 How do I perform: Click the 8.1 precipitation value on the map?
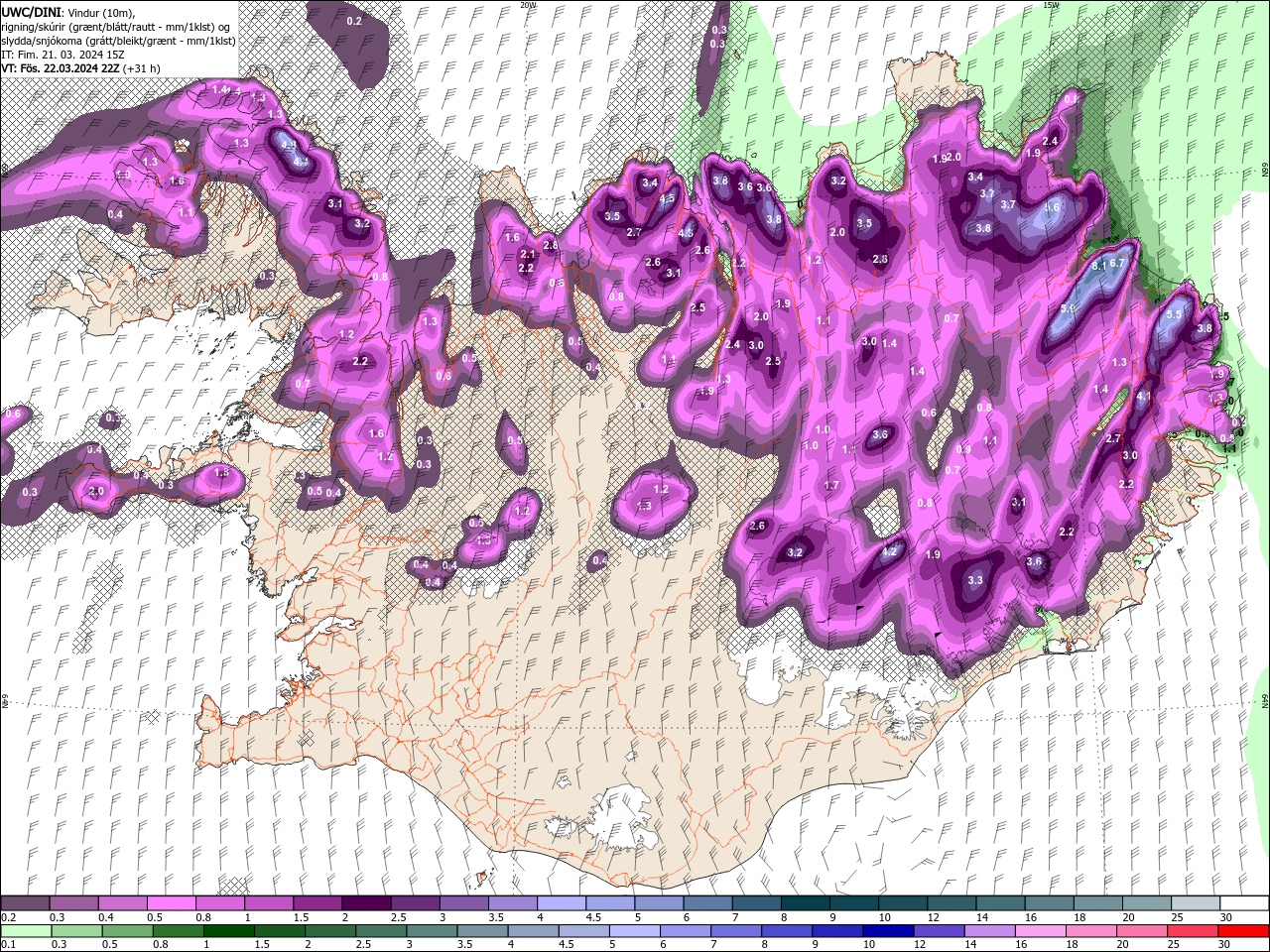pos(1098,267)
